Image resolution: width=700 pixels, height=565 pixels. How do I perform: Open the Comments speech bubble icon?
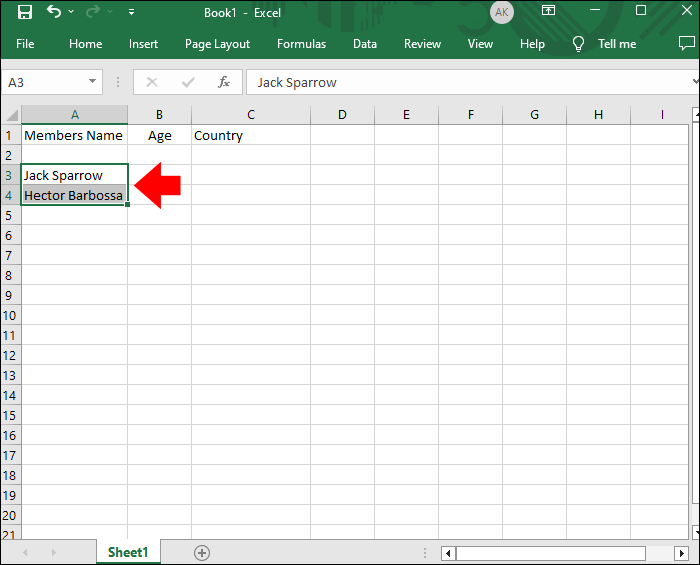click(687, 43)
